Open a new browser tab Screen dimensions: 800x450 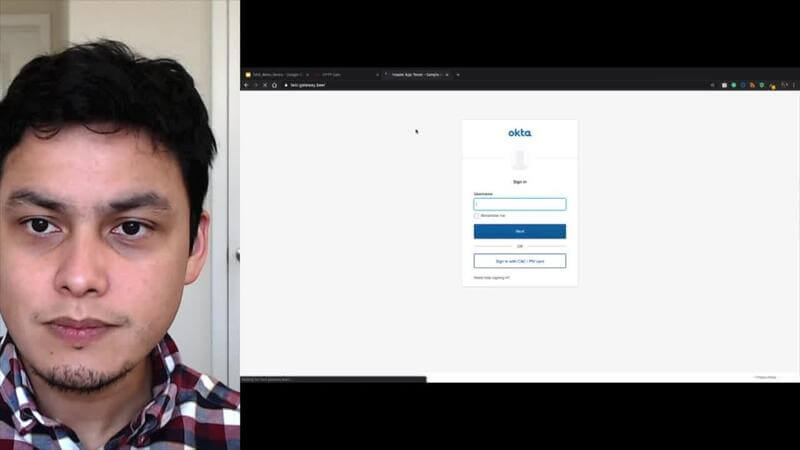tap(458, 74)
